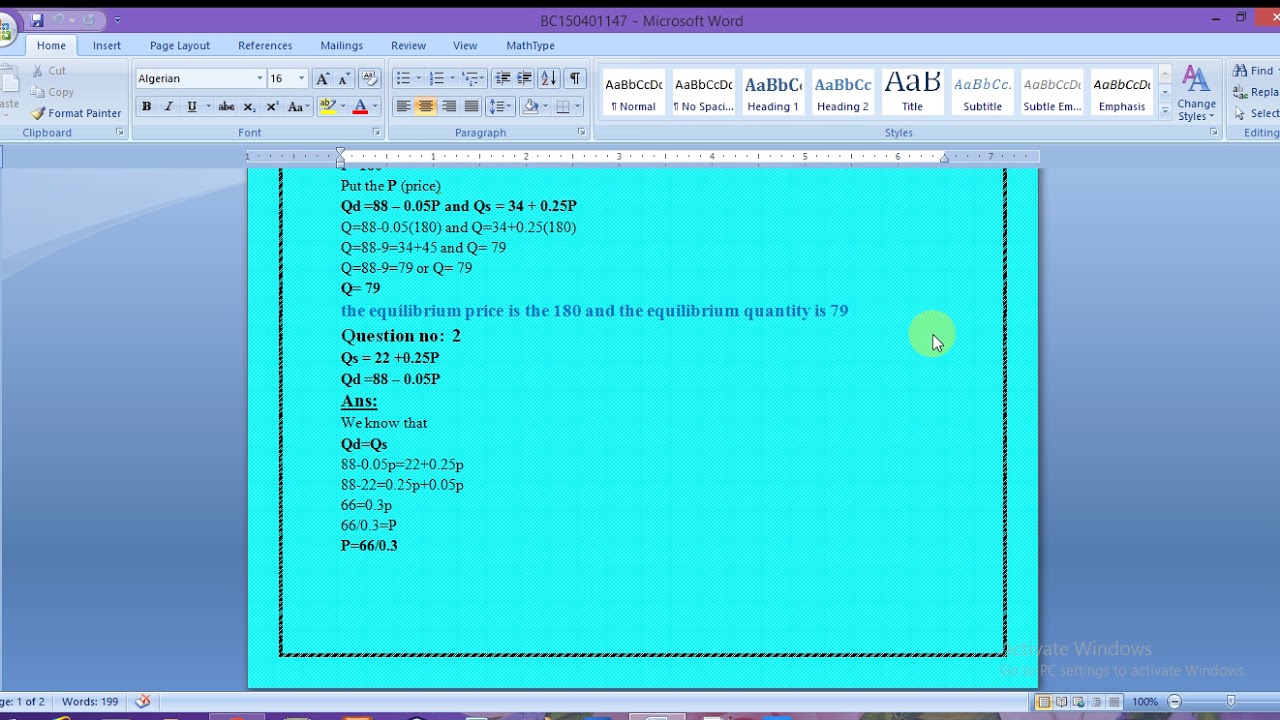
Task: Toggle show paragraph marks
Action: tap(575, 79)
